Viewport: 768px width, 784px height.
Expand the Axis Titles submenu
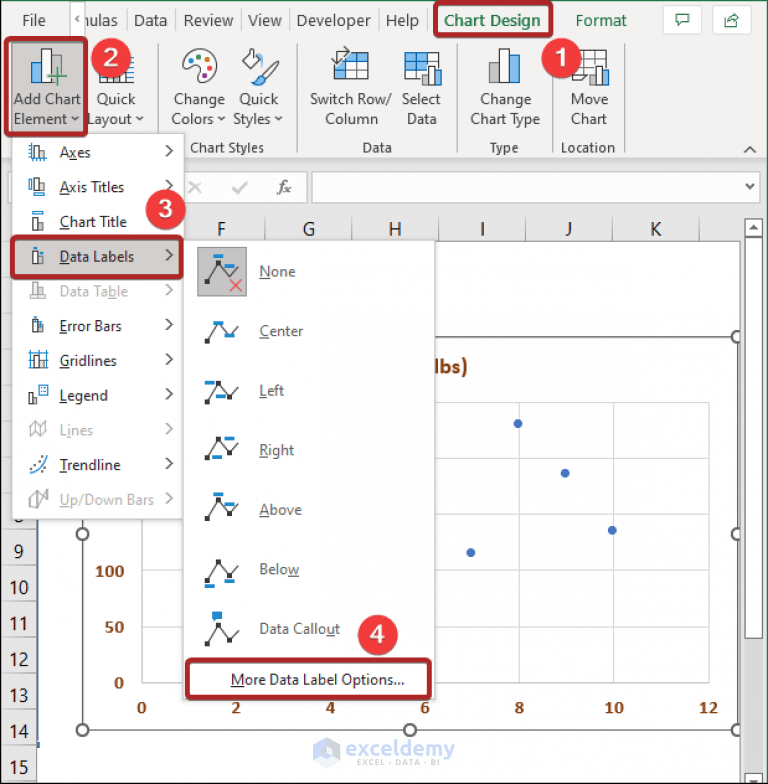click(x=98, y=186)
